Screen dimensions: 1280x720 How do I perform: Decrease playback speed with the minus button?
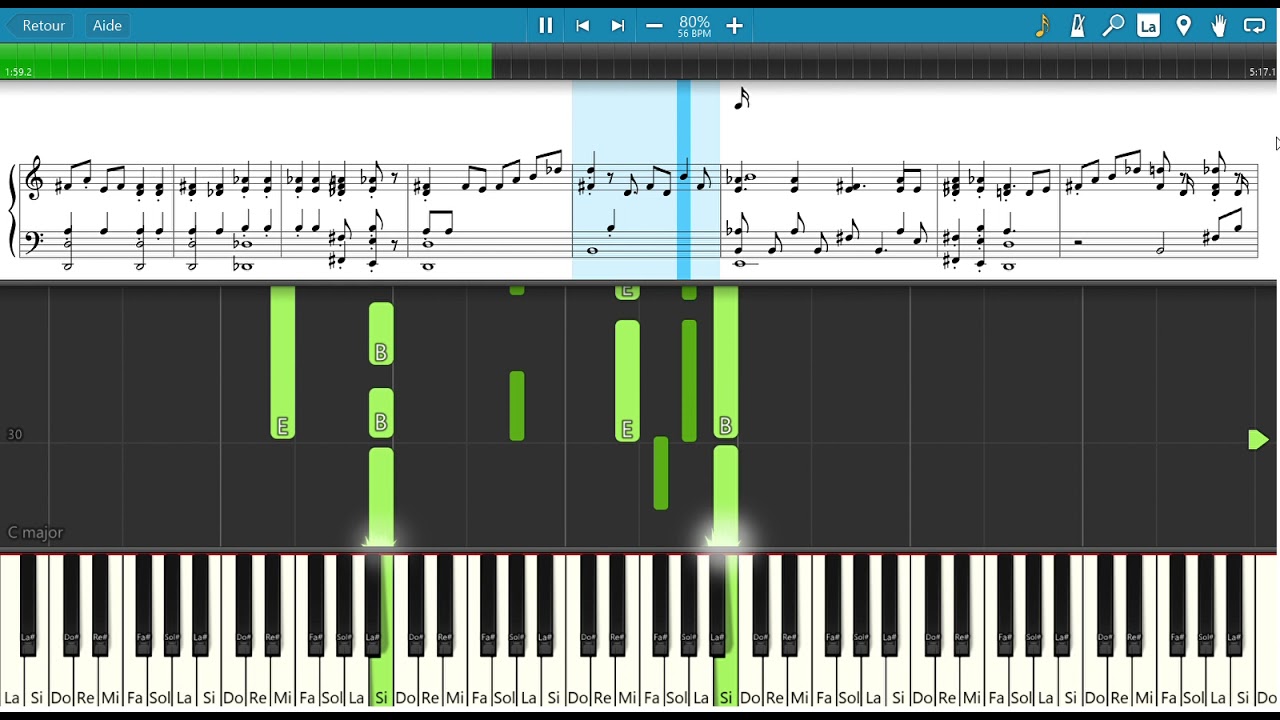654,26
